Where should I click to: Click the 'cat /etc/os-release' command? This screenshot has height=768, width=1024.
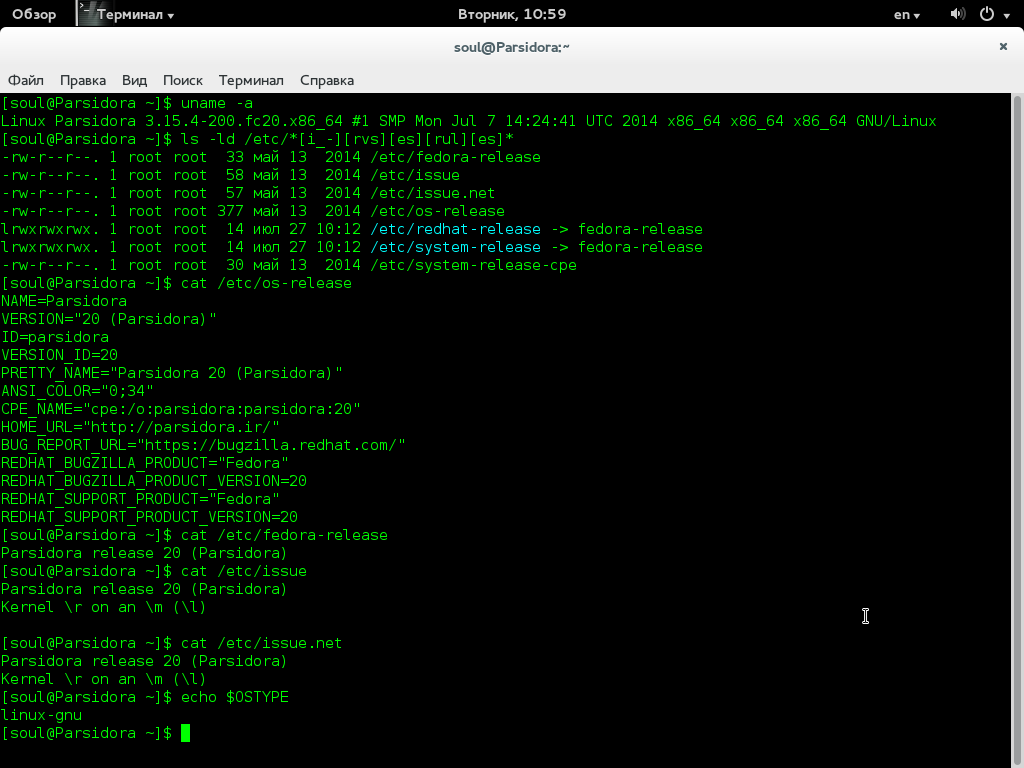266,283
